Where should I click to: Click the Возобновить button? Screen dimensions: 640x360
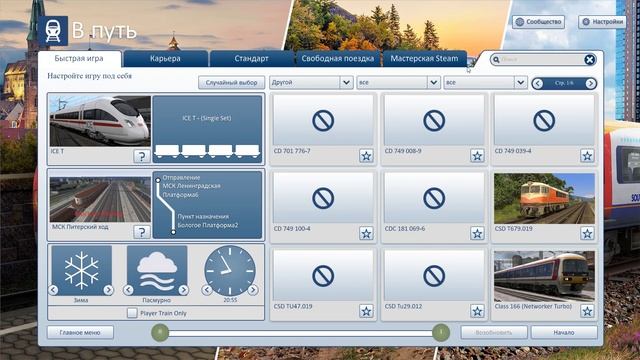click(x=494, y=332)
